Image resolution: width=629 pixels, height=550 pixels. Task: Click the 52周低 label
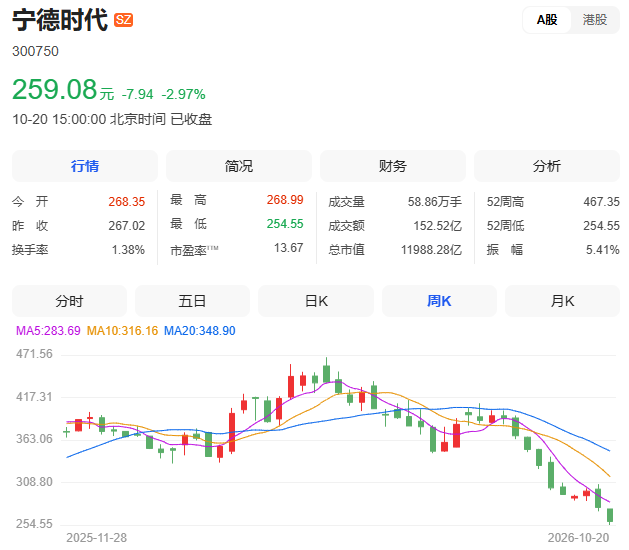[505, 225]
